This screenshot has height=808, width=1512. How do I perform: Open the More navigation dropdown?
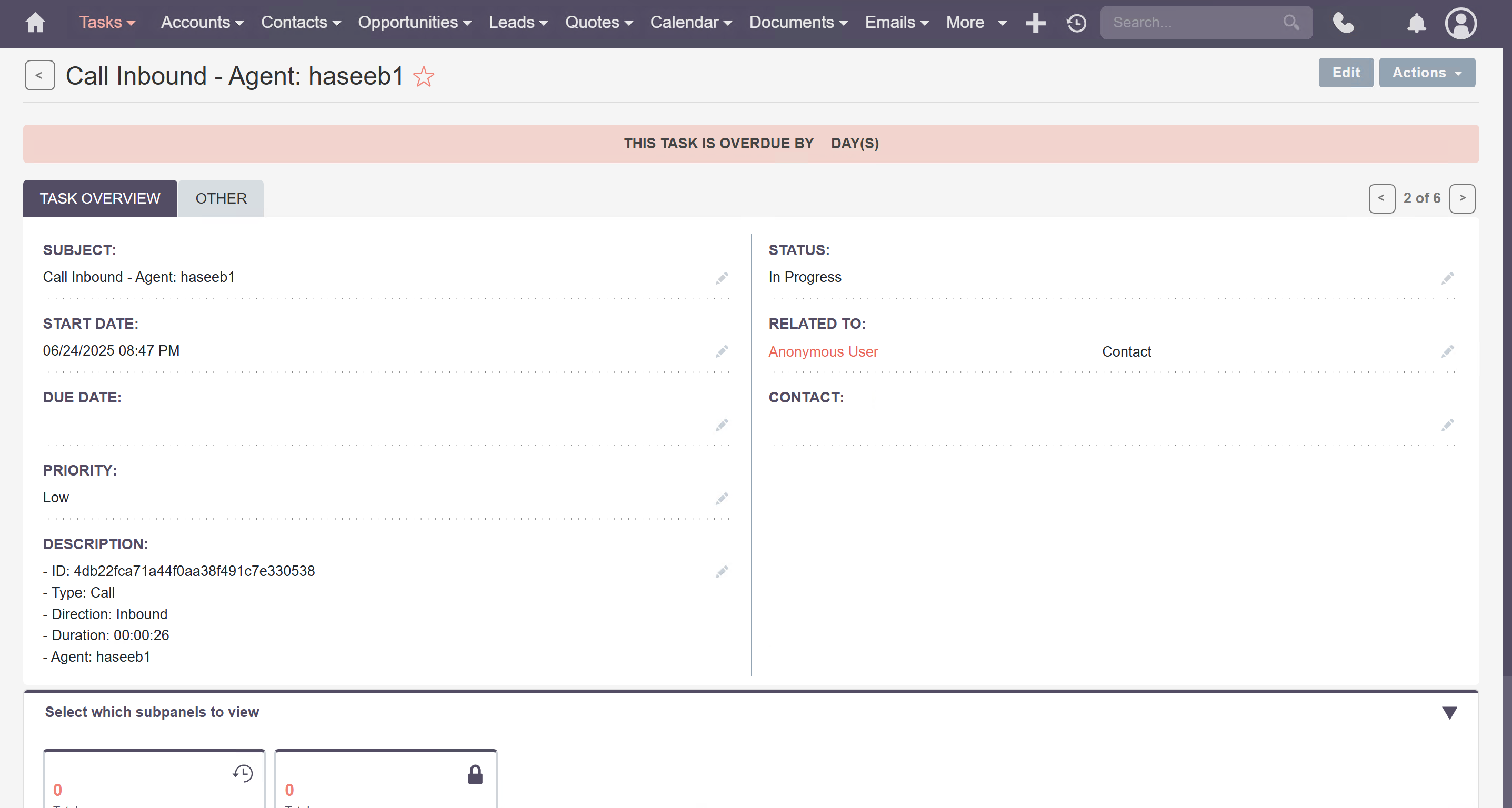tap(976, 23)
